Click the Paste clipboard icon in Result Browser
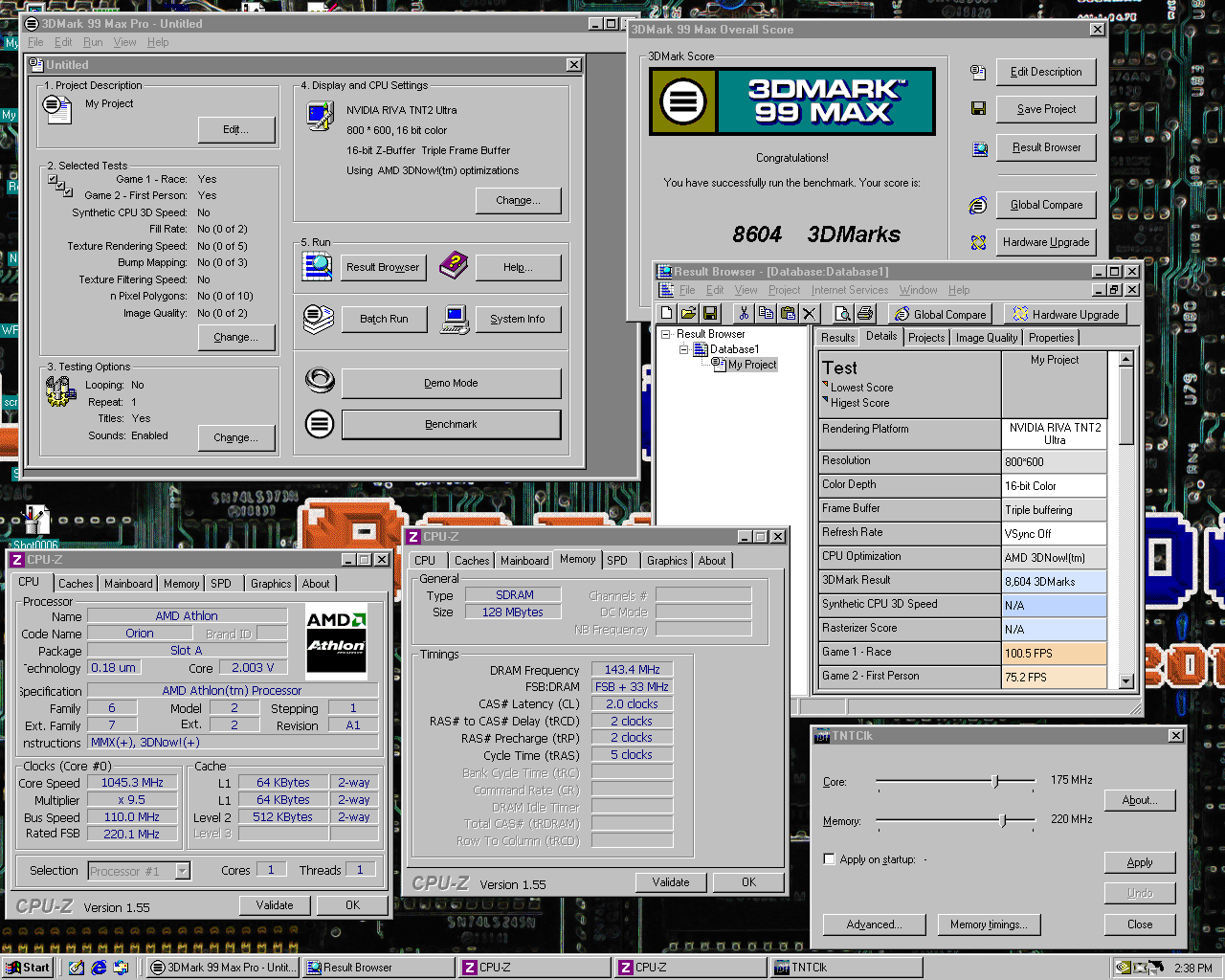 pos(788,313)
